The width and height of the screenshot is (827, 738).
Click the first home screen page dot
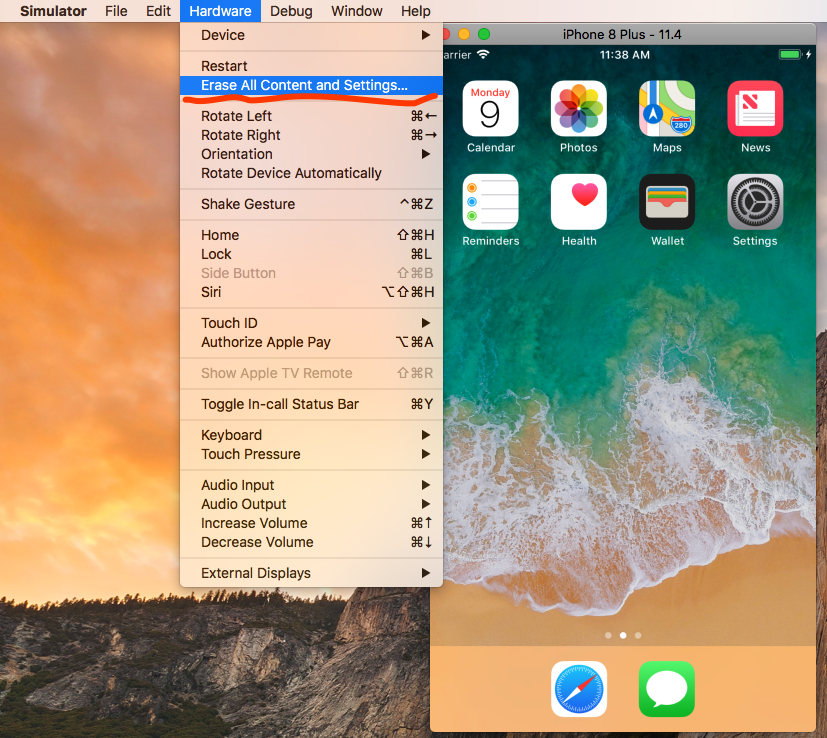(x=608, y=635)
